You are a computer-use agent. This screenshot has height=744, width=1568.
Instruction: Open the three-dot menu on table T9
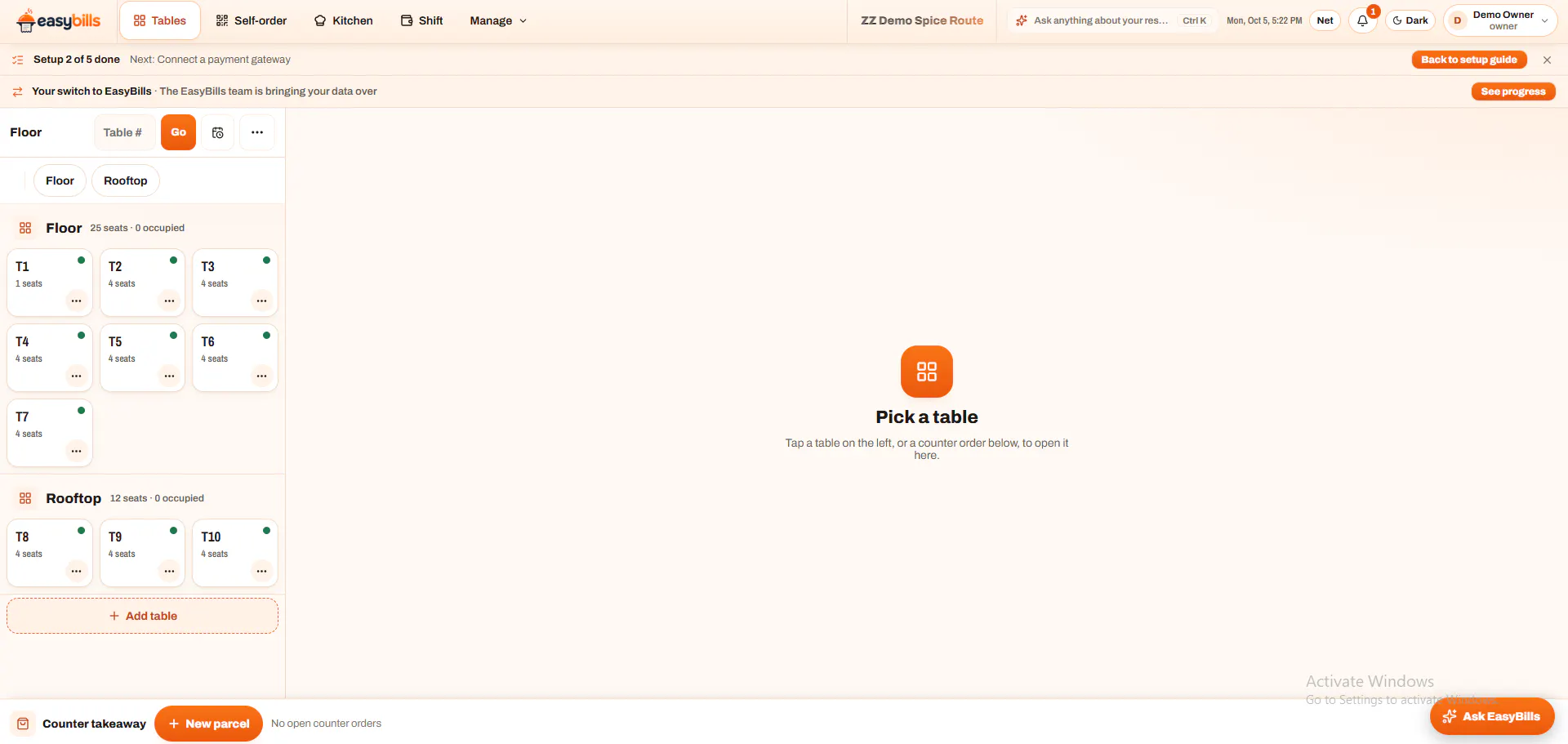pyautogui.click(x=169, y=571)
